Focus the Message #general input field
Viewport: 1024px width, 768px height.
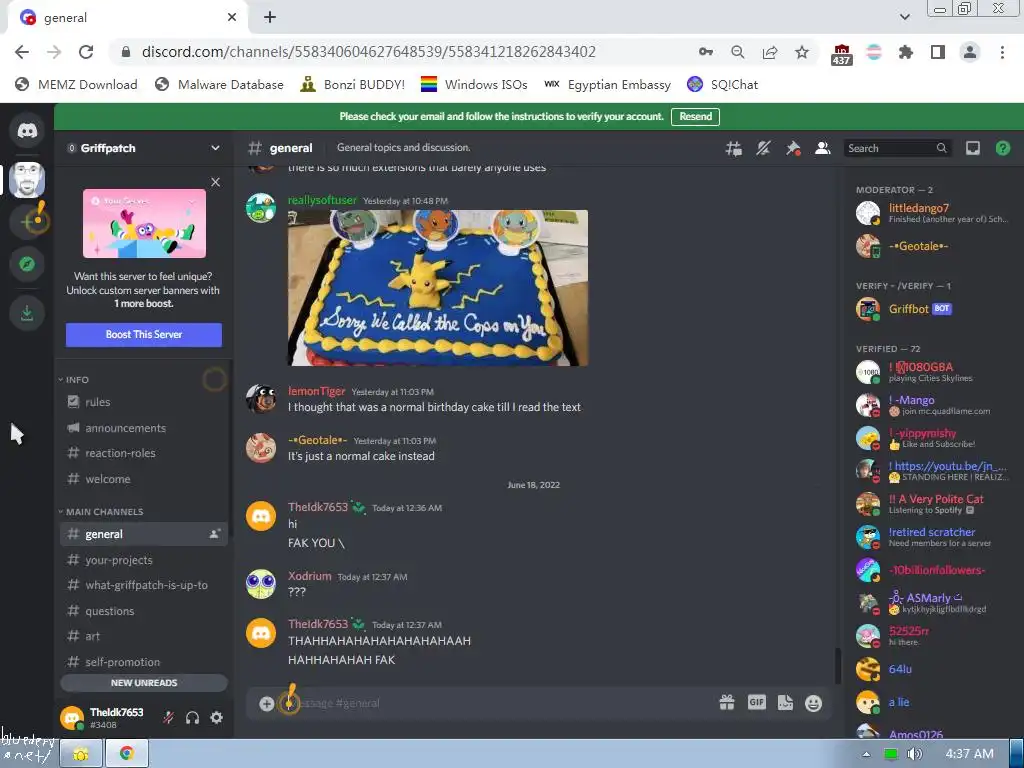[496, 703]
